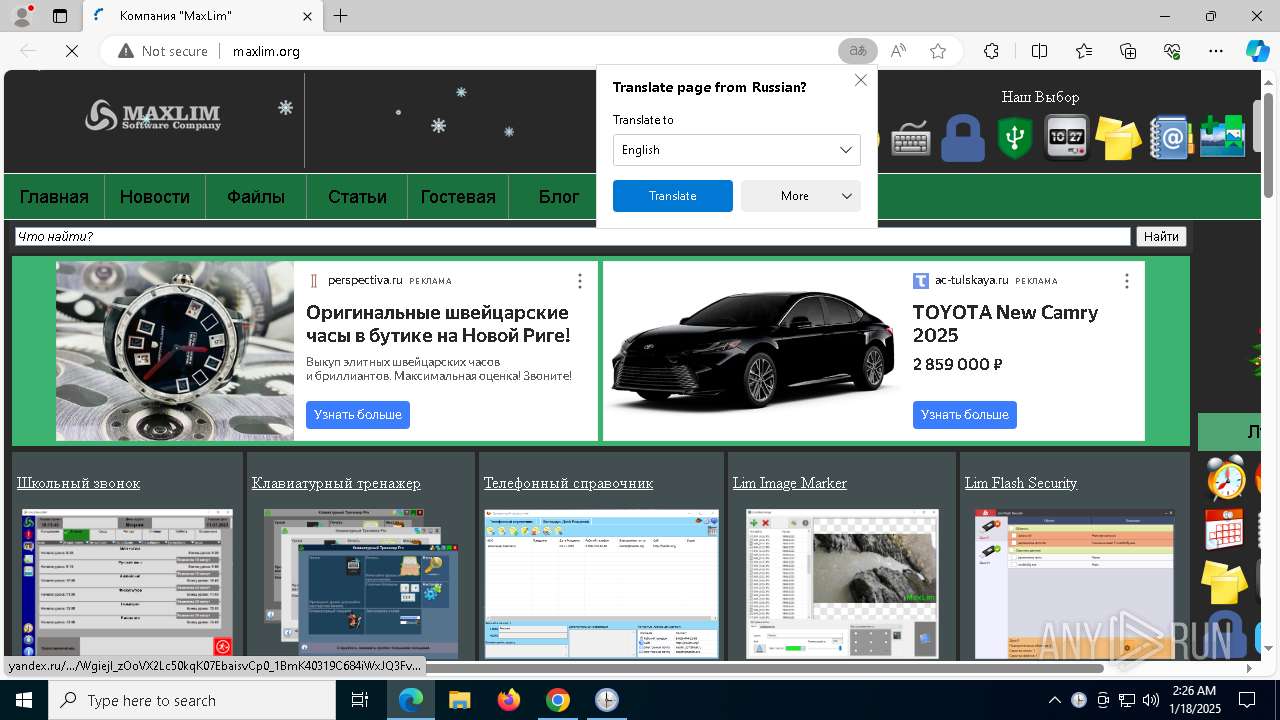Open Browser essentials heart icon
Image resolution: width=1280 pixels, height=720 pixels.
tap(1172, 51)
